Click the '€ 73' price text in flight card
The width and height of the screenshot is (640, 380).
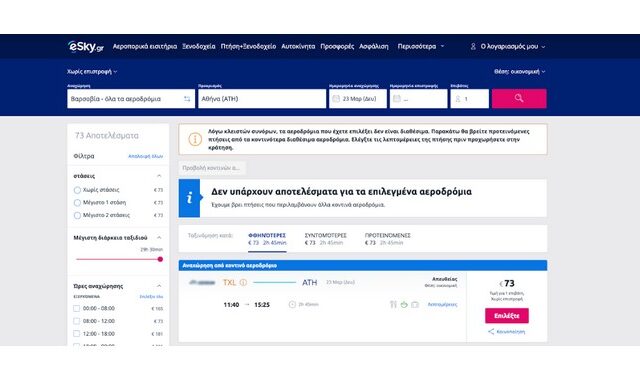point(507,283)
